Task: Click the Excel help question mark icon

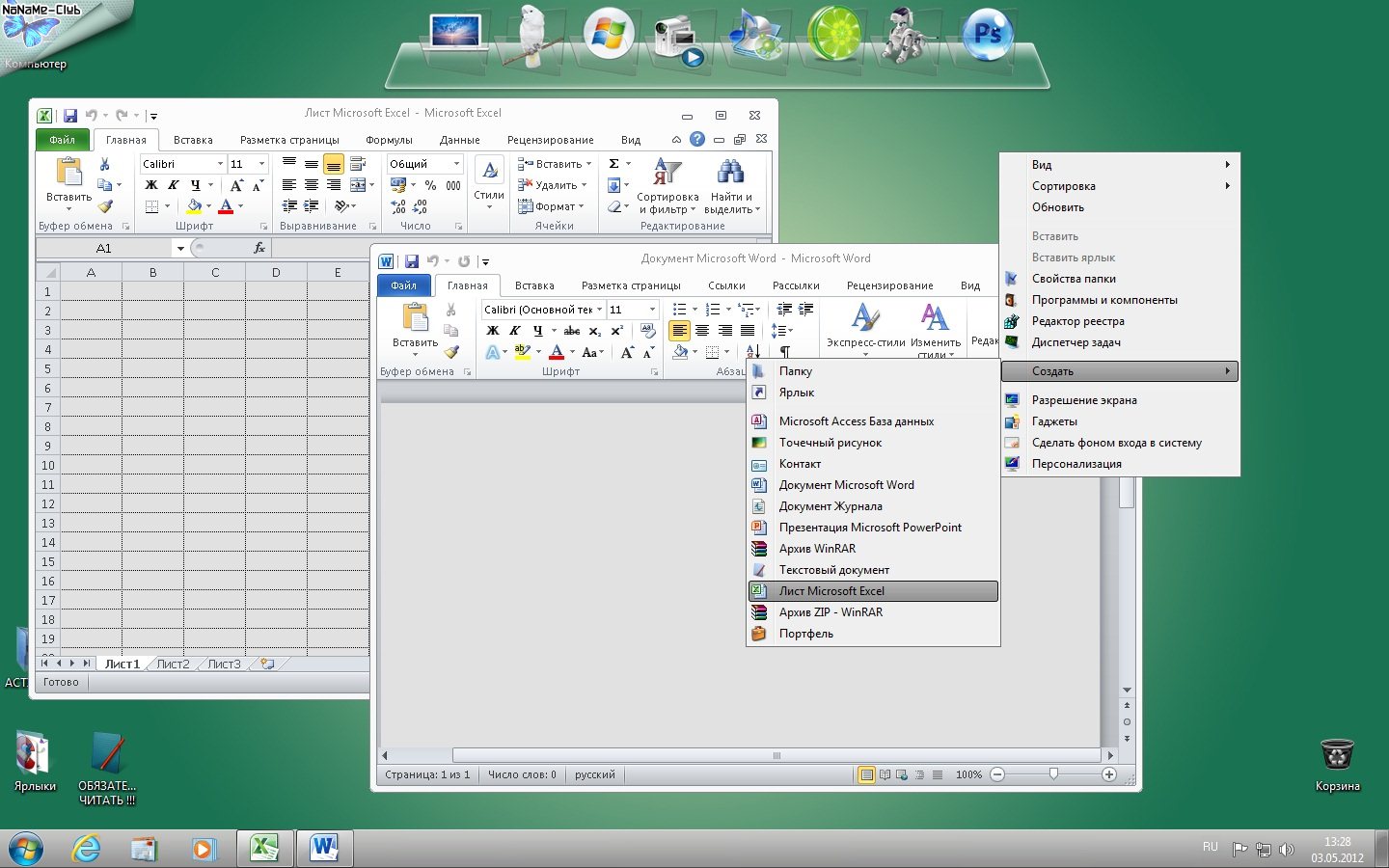Action: click(697, 140)
